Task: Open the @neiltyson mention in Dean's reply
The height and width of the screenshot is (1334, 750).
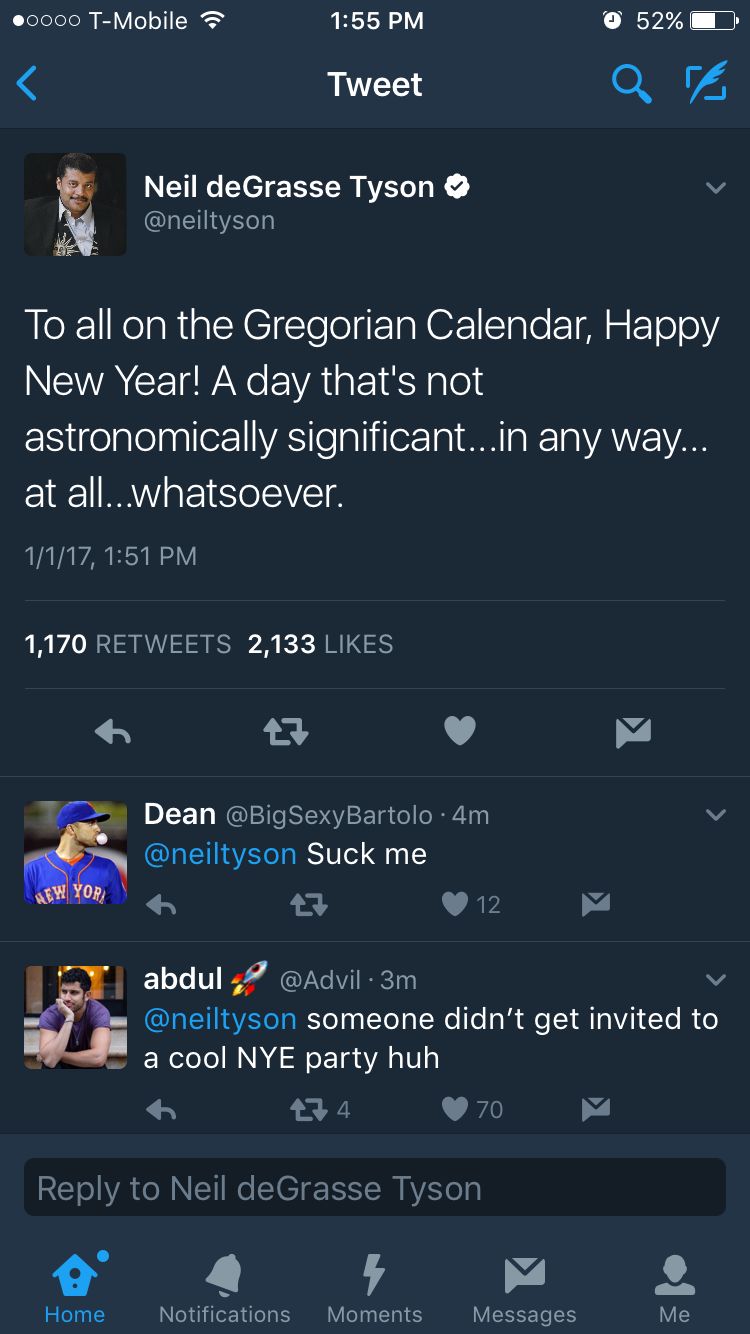Action: point(220,853)
